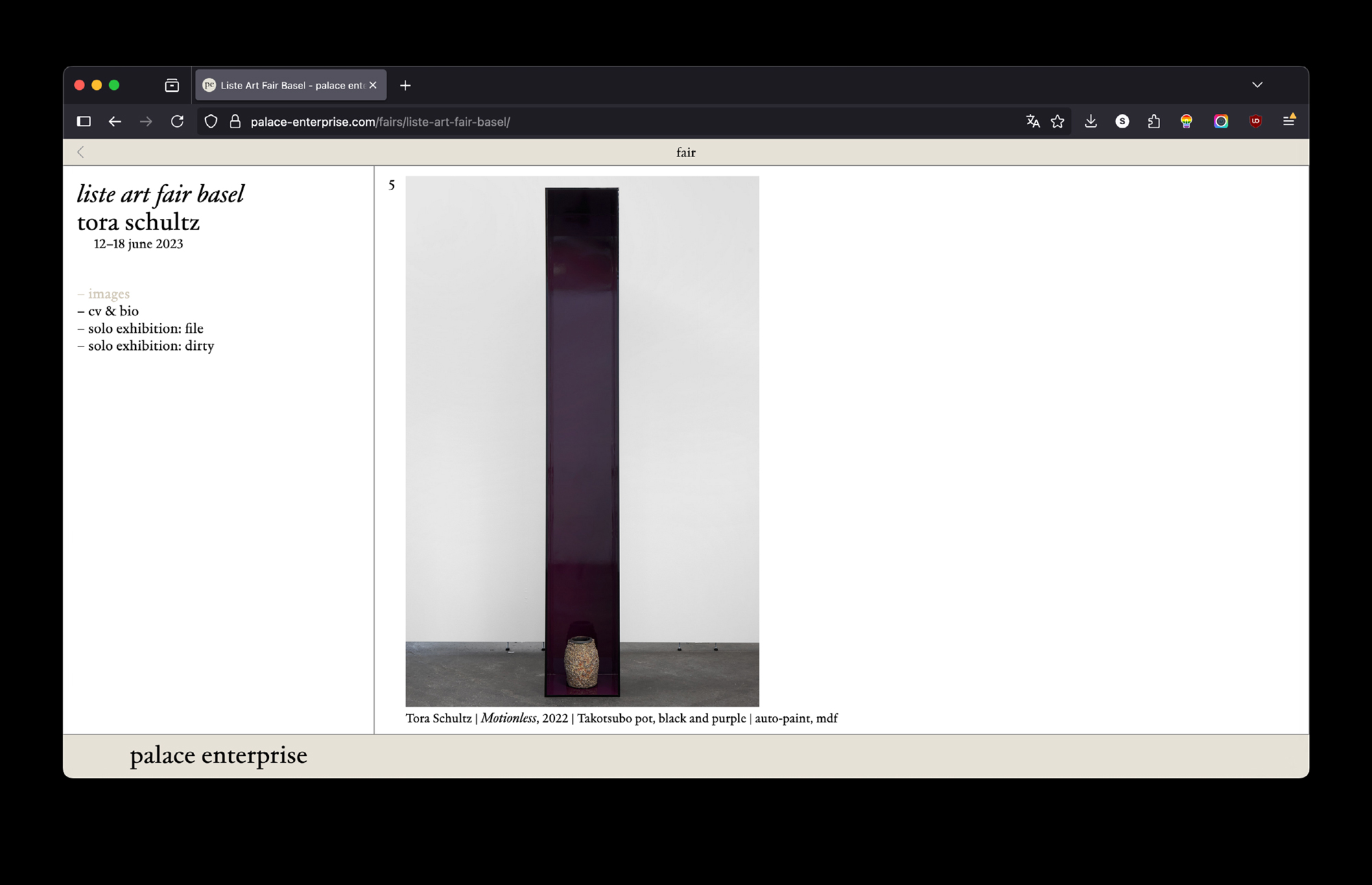
Task: Click the palace enterprise footer logo
Action: [x=218, y=755]
